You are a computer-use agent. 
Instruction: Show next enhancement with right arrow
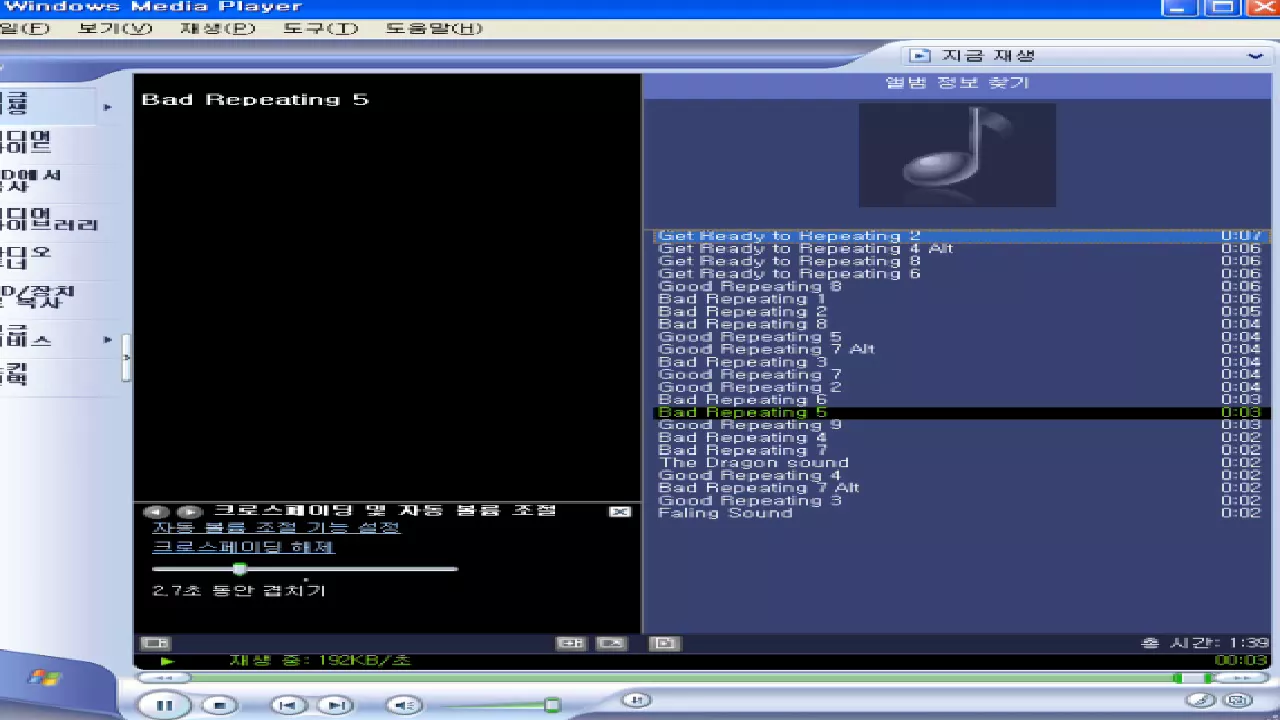click(188, 512)
